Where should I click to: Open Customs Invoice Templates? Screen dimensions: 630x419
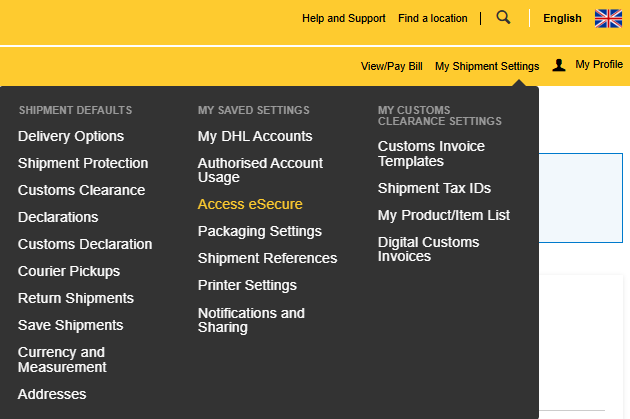(x=431, y=154)
